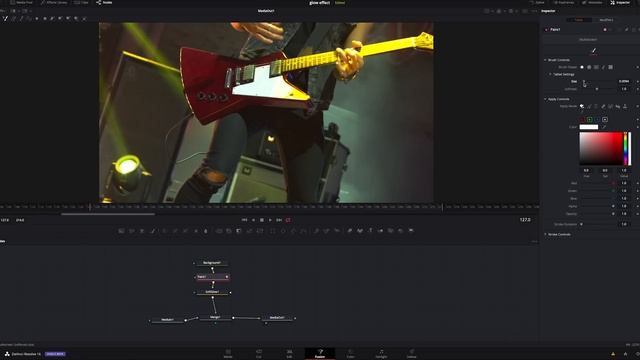The image size is (640, 360).
Task: Toggle the Effects Library panel button
Action: point(54,2)
